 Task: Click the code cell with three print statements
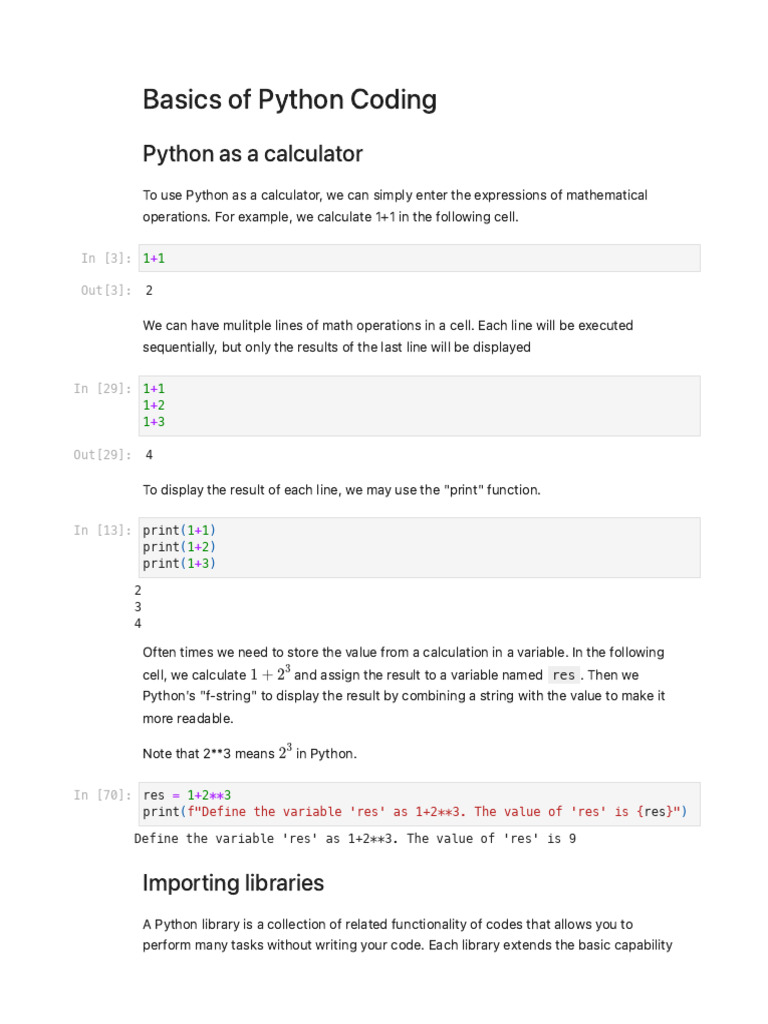point(420,547)
